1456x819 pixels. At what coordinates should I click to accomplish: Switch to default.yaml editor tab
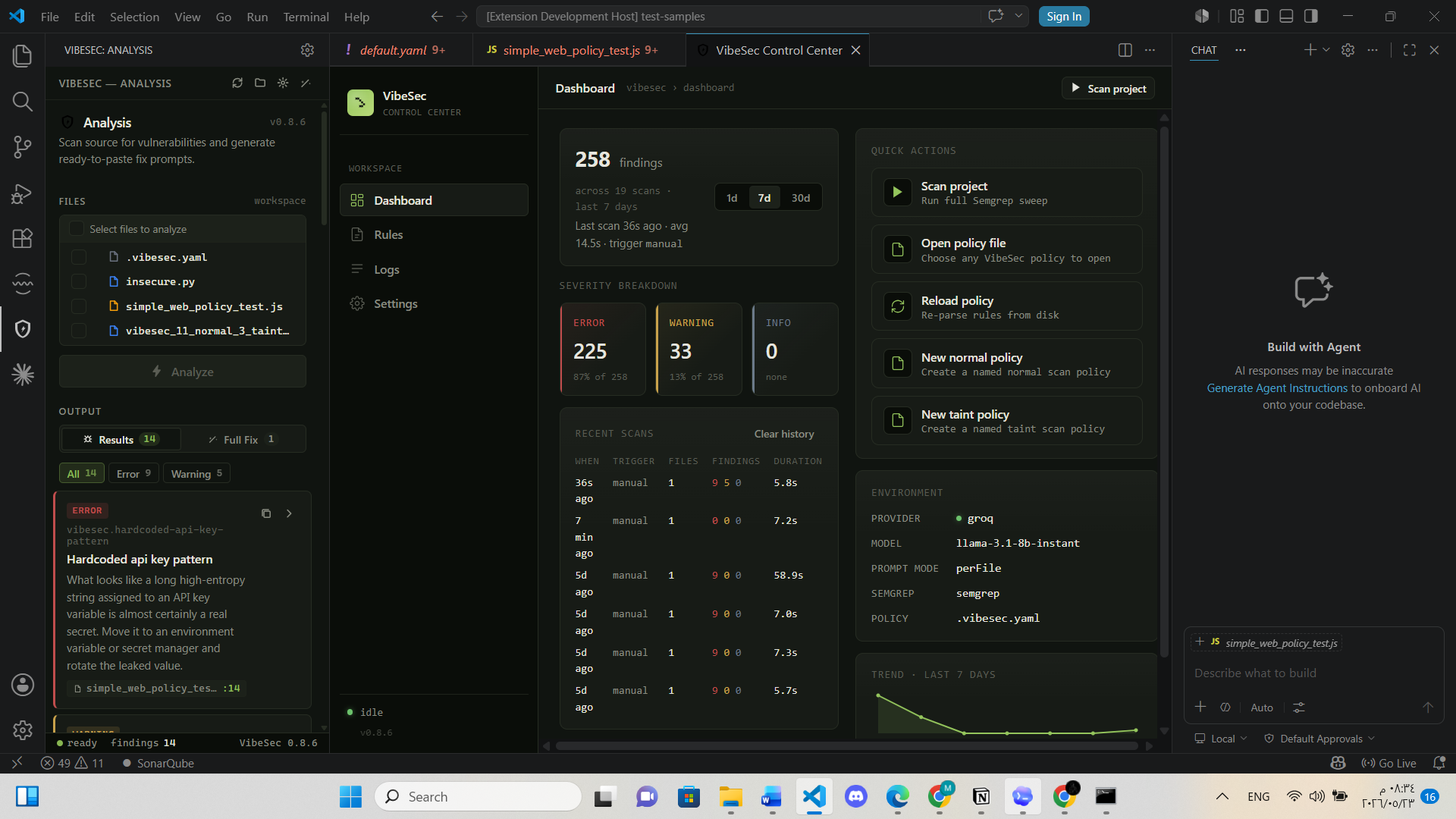tap(402, 50)
